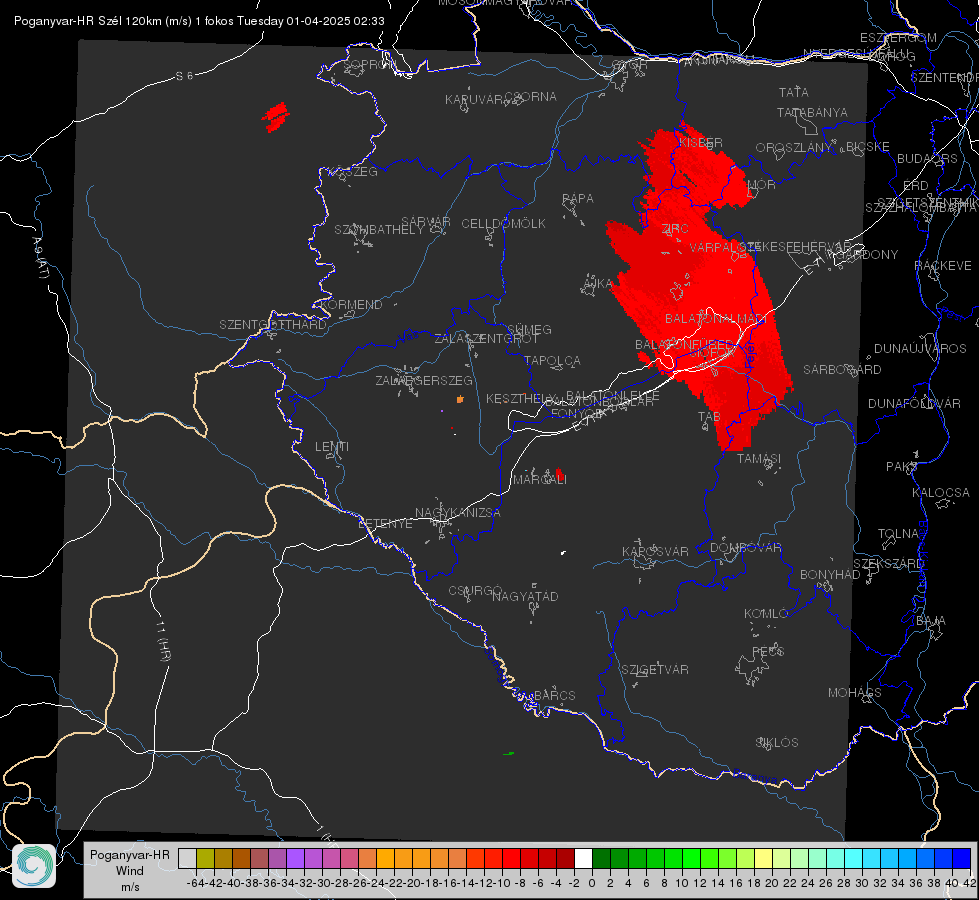Click the TAPOLCA label
The width and height of the screenshot is (979, 900).
(553, 361)
